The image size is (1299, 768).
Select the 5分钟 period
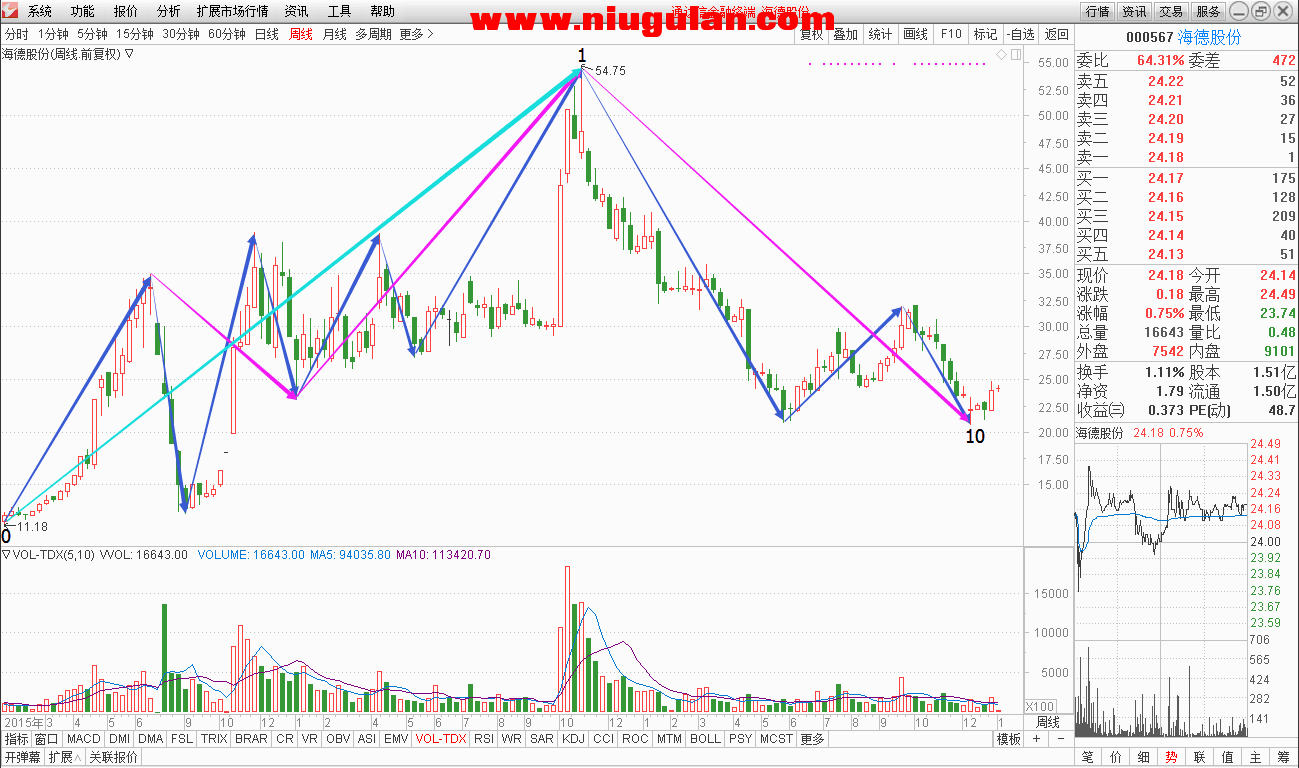92,34
